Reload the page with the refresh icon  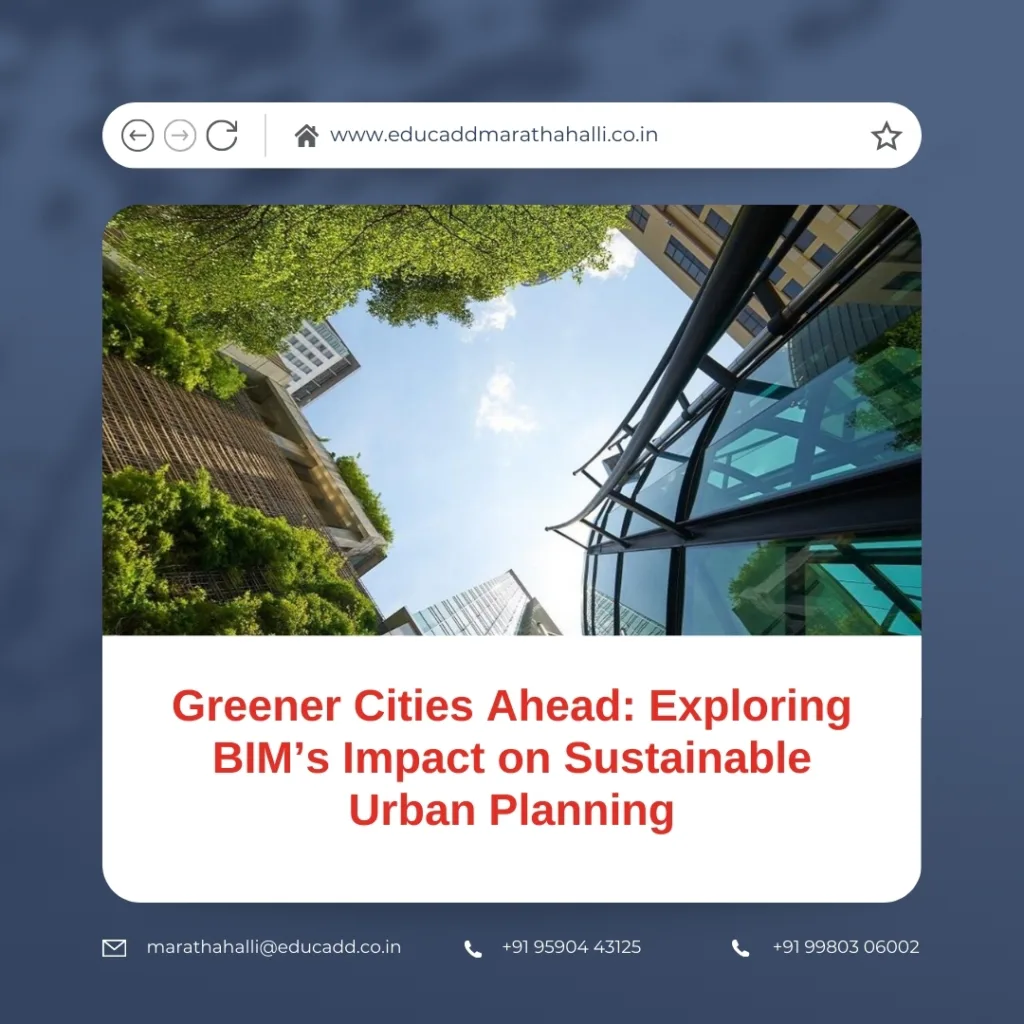[x=223, y=135]
